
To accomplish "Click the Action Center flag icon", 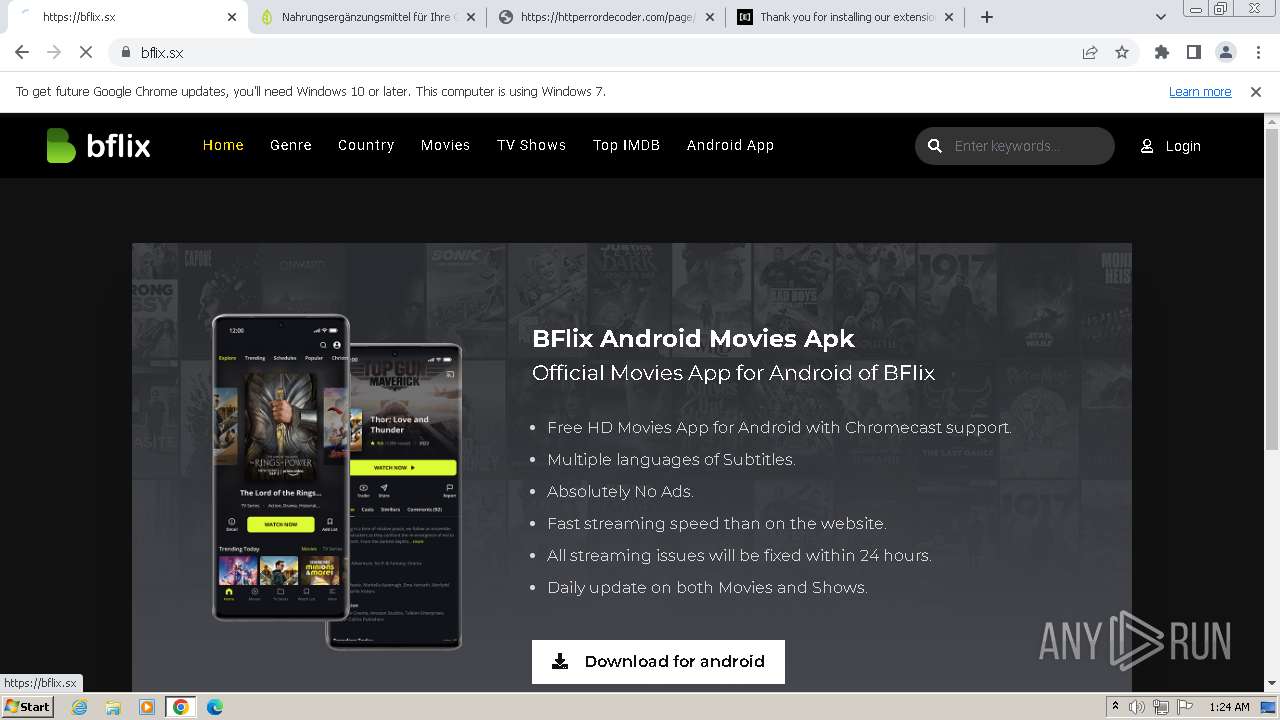I will (1183, 707).
